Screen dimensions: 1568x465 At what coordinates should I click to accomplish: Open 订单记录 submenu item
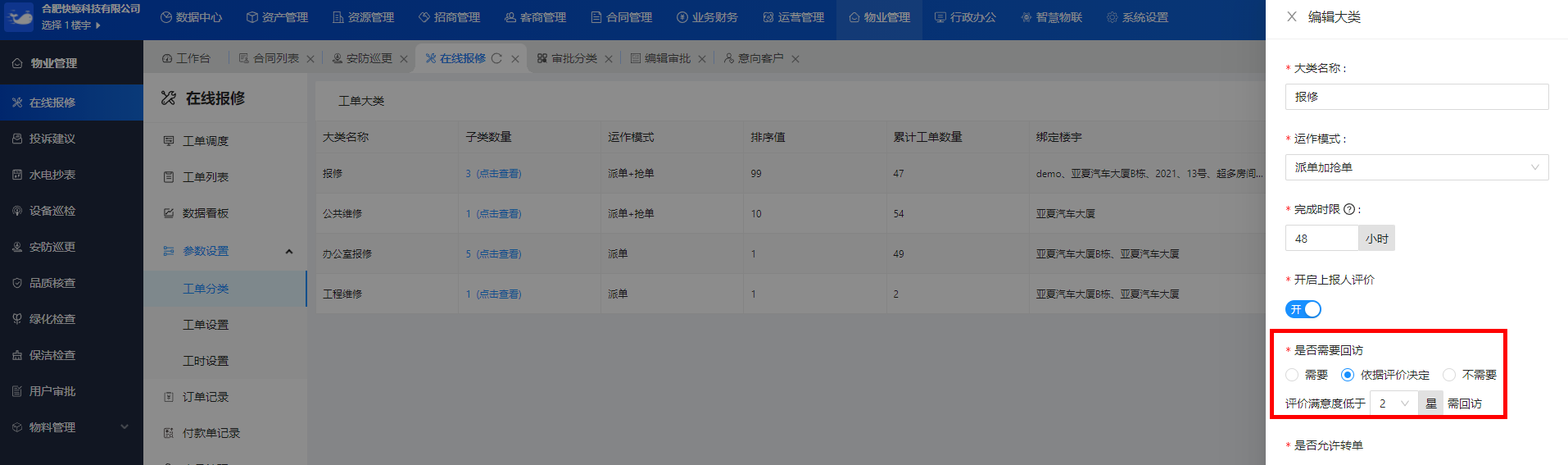coord(225,397)
